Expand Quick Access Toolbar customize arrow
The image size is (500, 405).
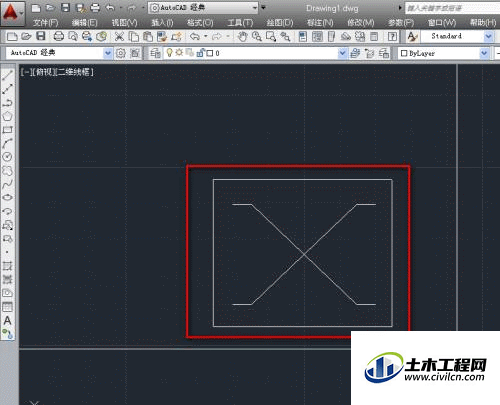point(263,8)
